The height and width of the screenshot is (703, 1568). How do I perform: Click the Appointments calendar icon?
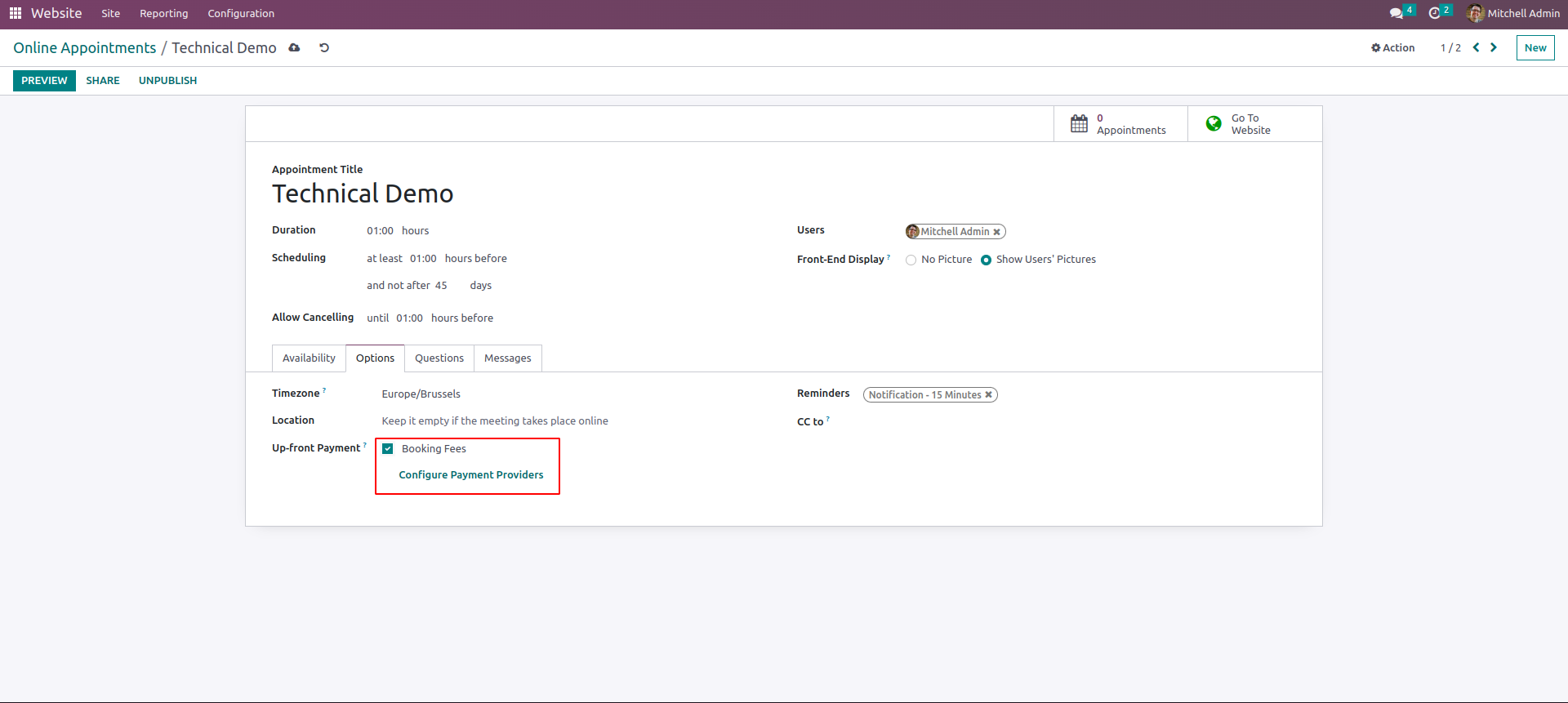[x=1079, y=123]
